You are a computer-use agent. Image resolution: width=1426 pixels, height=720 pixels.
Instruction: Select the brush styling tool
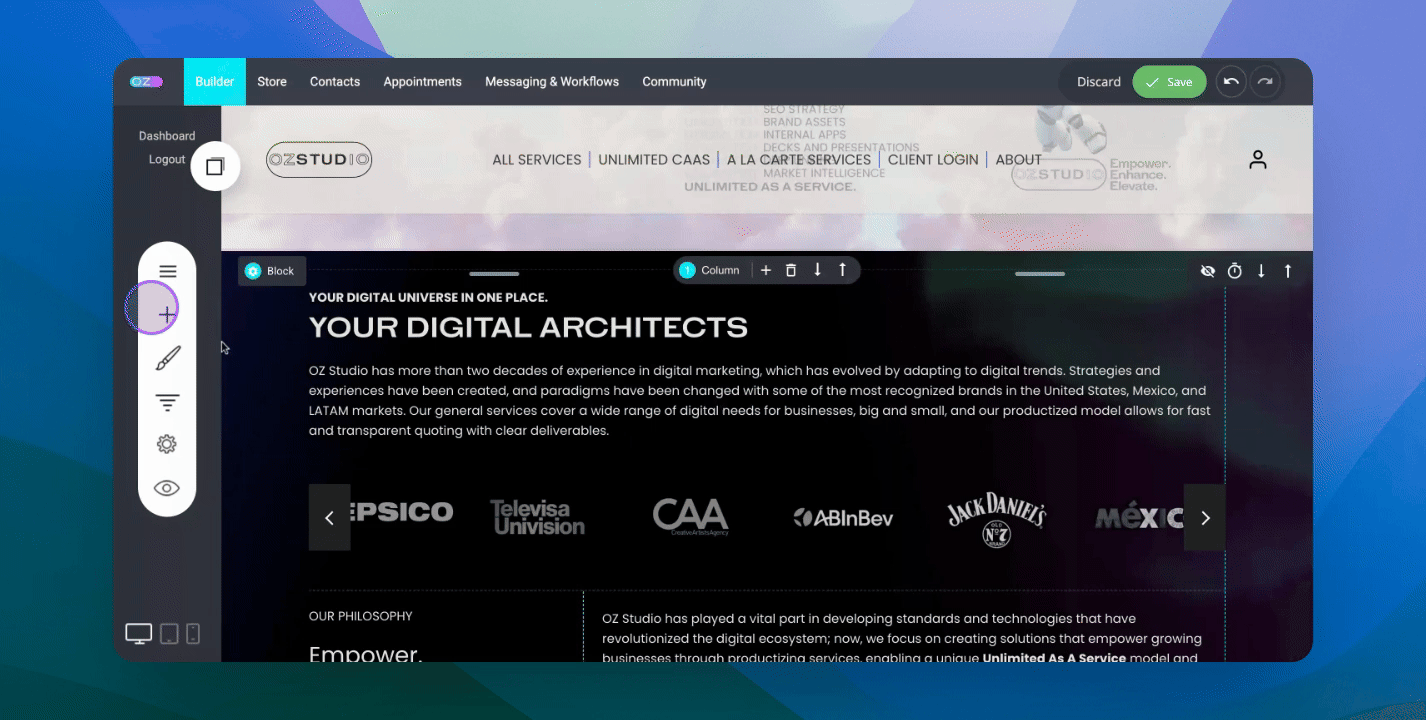click(167, 358)
